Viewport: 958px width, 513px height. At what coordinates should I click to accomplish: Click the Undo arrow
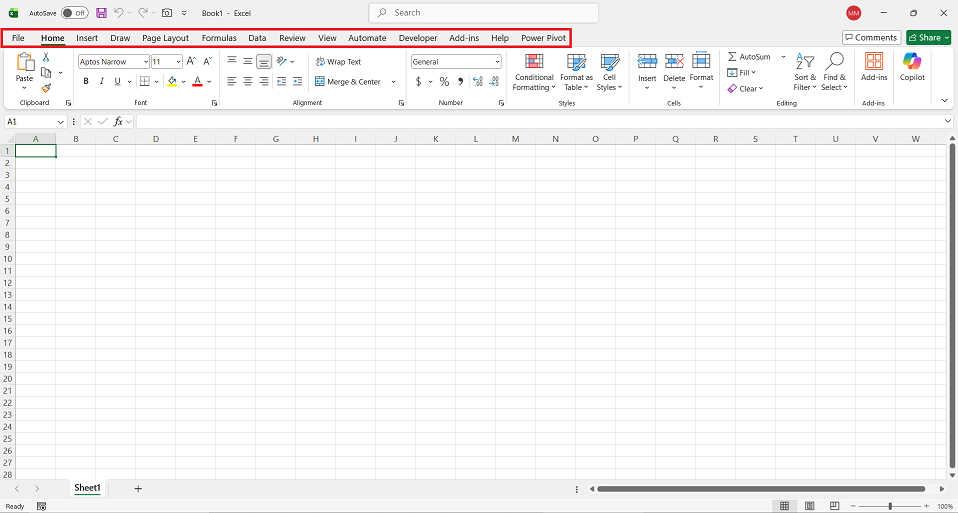coord(119,13)
